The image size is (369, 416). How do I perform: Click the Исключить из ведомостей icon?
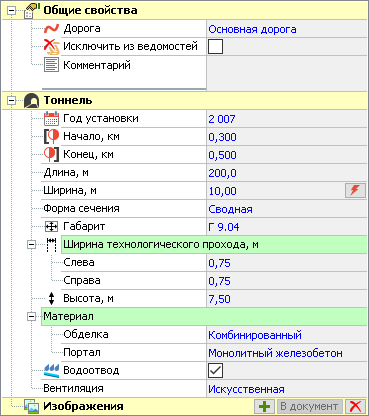(51, 46)
